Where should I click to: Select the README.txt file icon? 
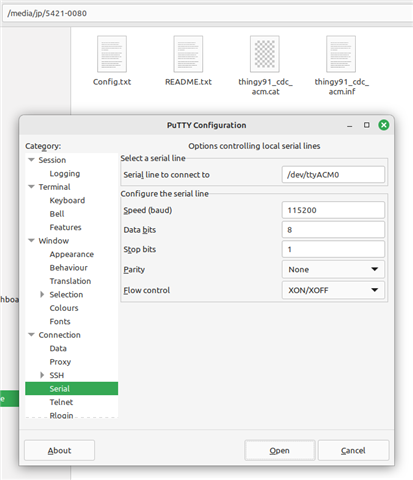pos(188,54)
